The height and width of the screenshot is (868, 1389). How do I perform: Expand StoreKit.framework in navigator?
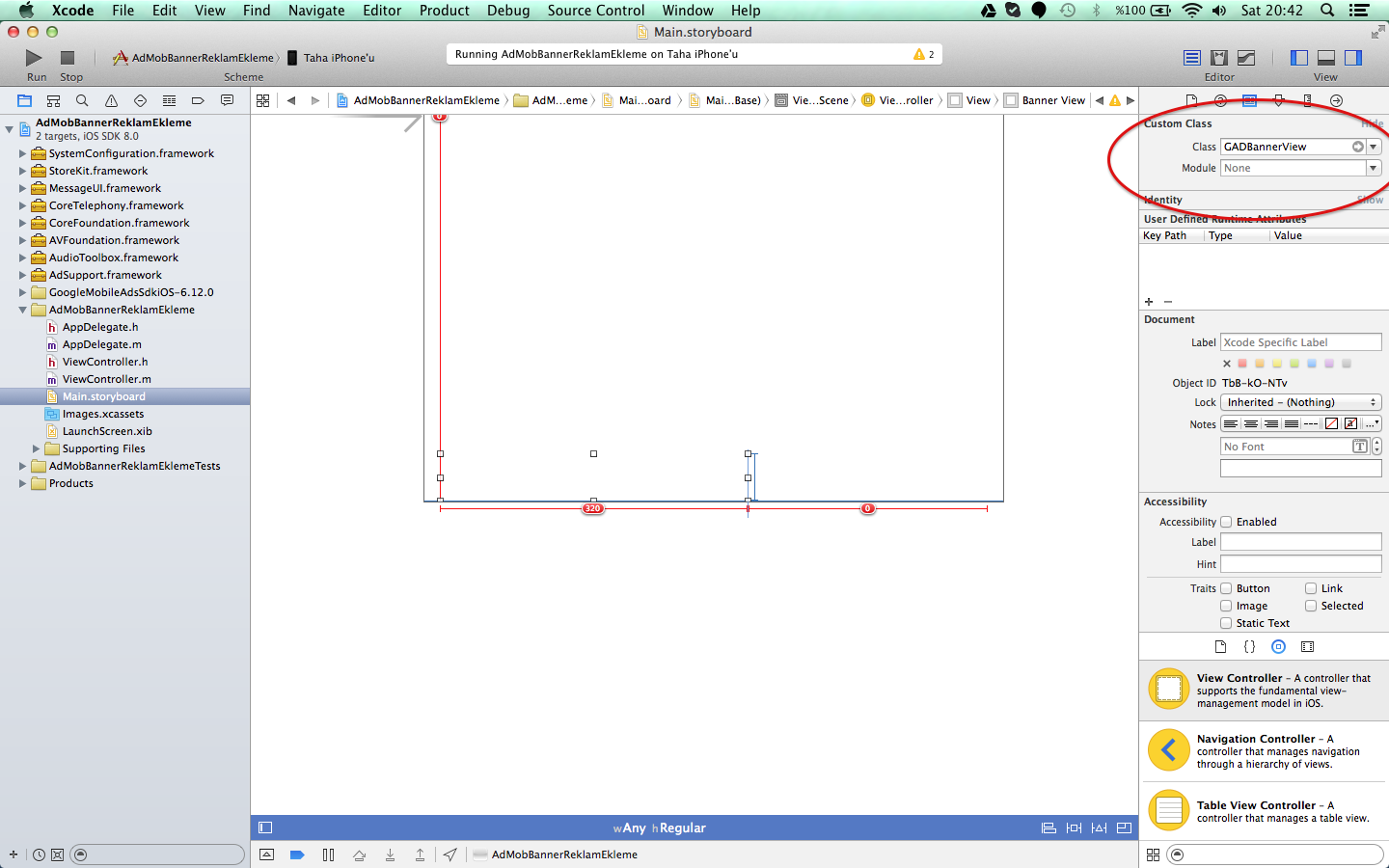point(22,171)
